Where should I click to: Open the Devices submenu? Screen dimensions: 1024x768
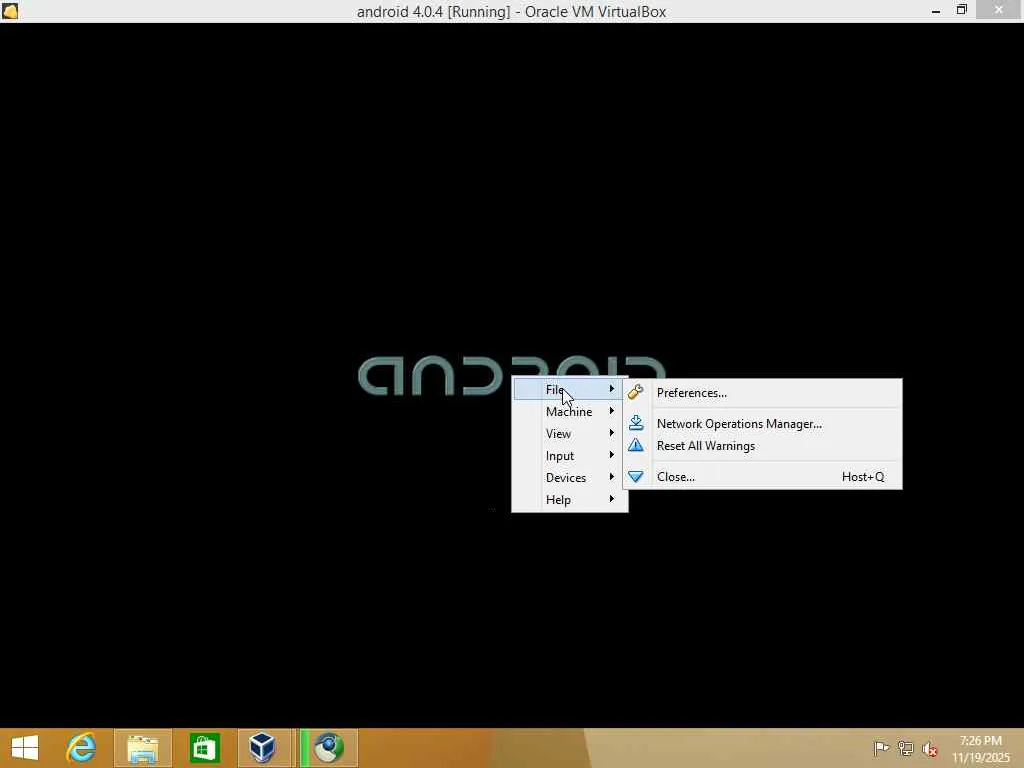569,477
